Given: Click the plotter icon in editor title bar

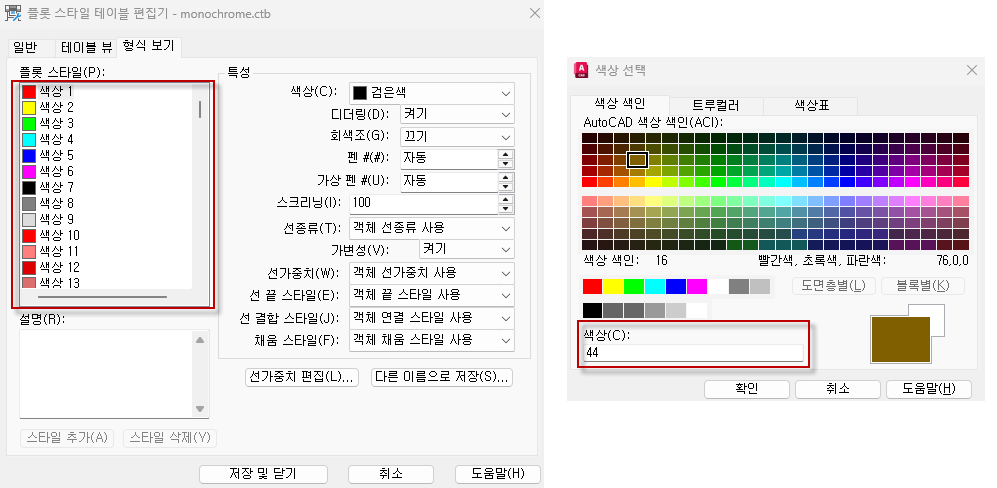Looking at the screenshot, I should click(13, 13).
